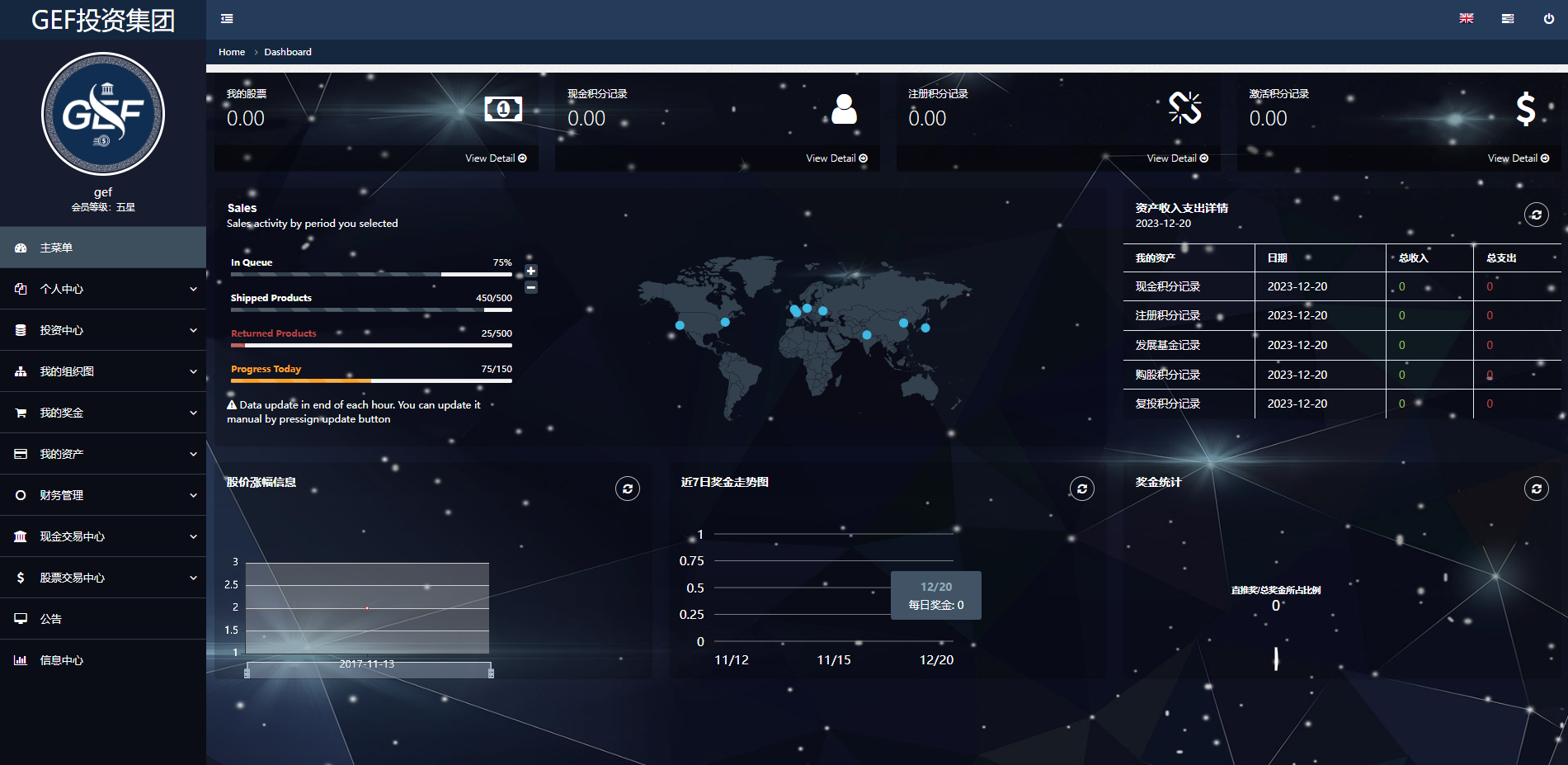Click right handle of stock chart range scrollbar
Viewport: 1568px width, 765px height.
[491, 673]
